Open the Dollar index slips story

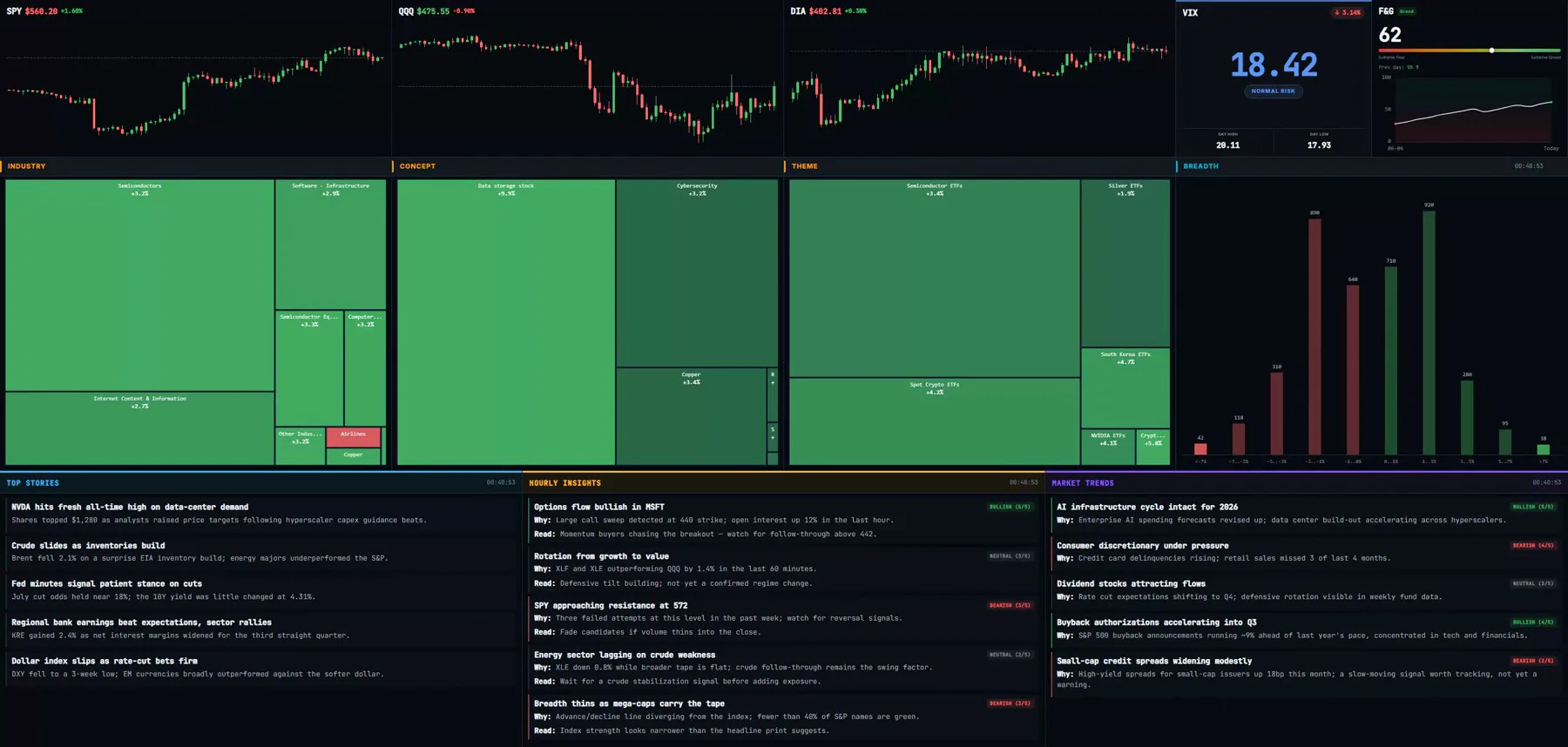coord(261,667)
